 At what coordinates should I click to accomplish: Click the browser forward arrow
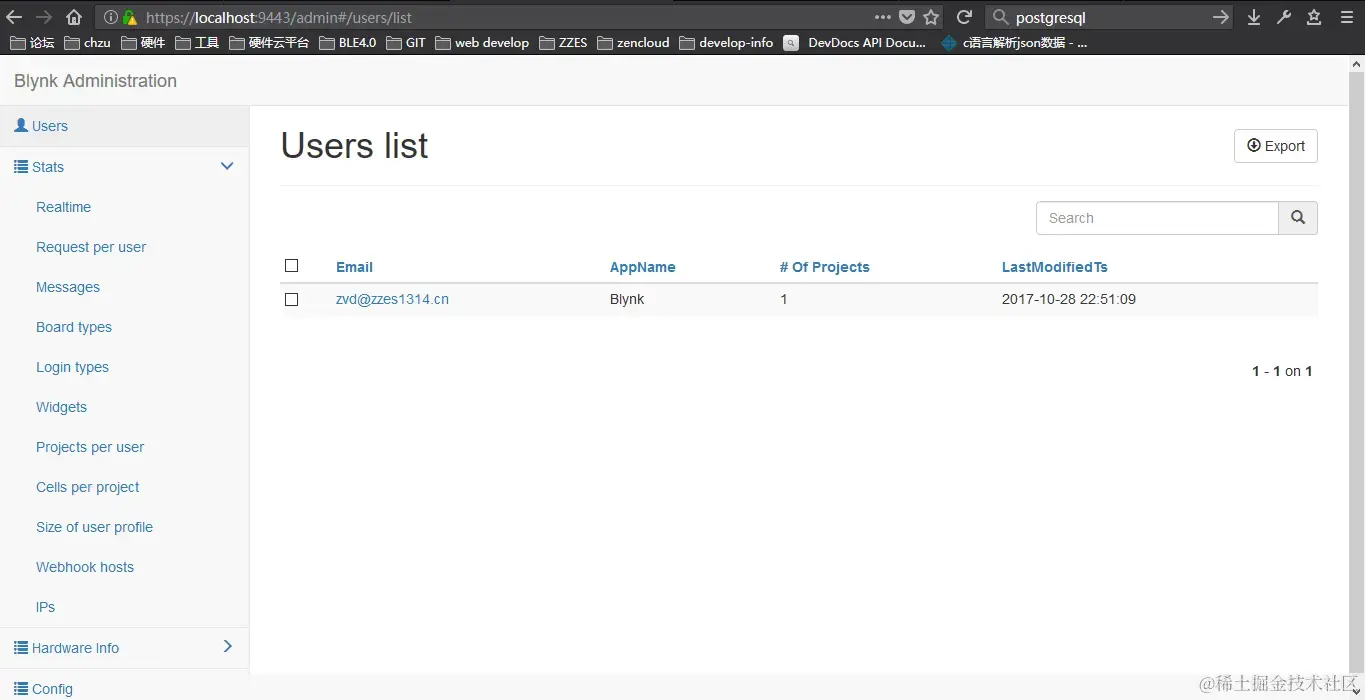(44, 17)
